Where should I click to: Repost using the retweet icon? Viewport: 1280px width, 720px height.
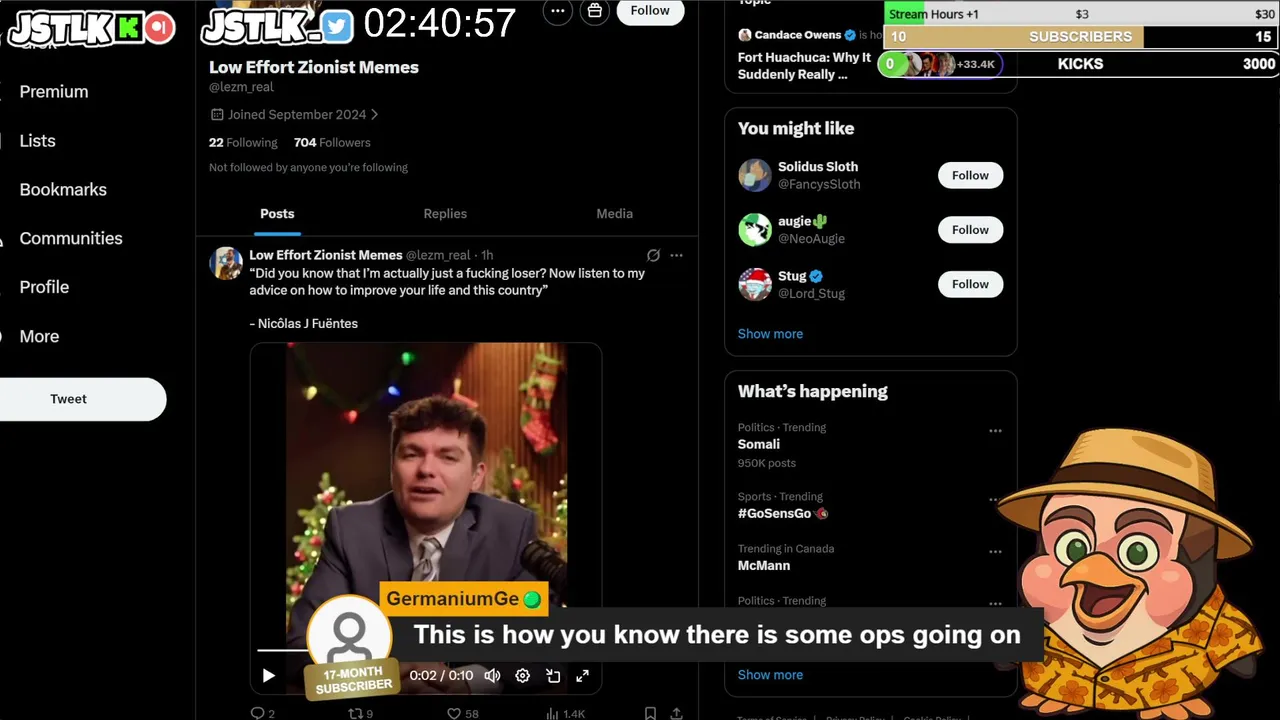(354, 713)
